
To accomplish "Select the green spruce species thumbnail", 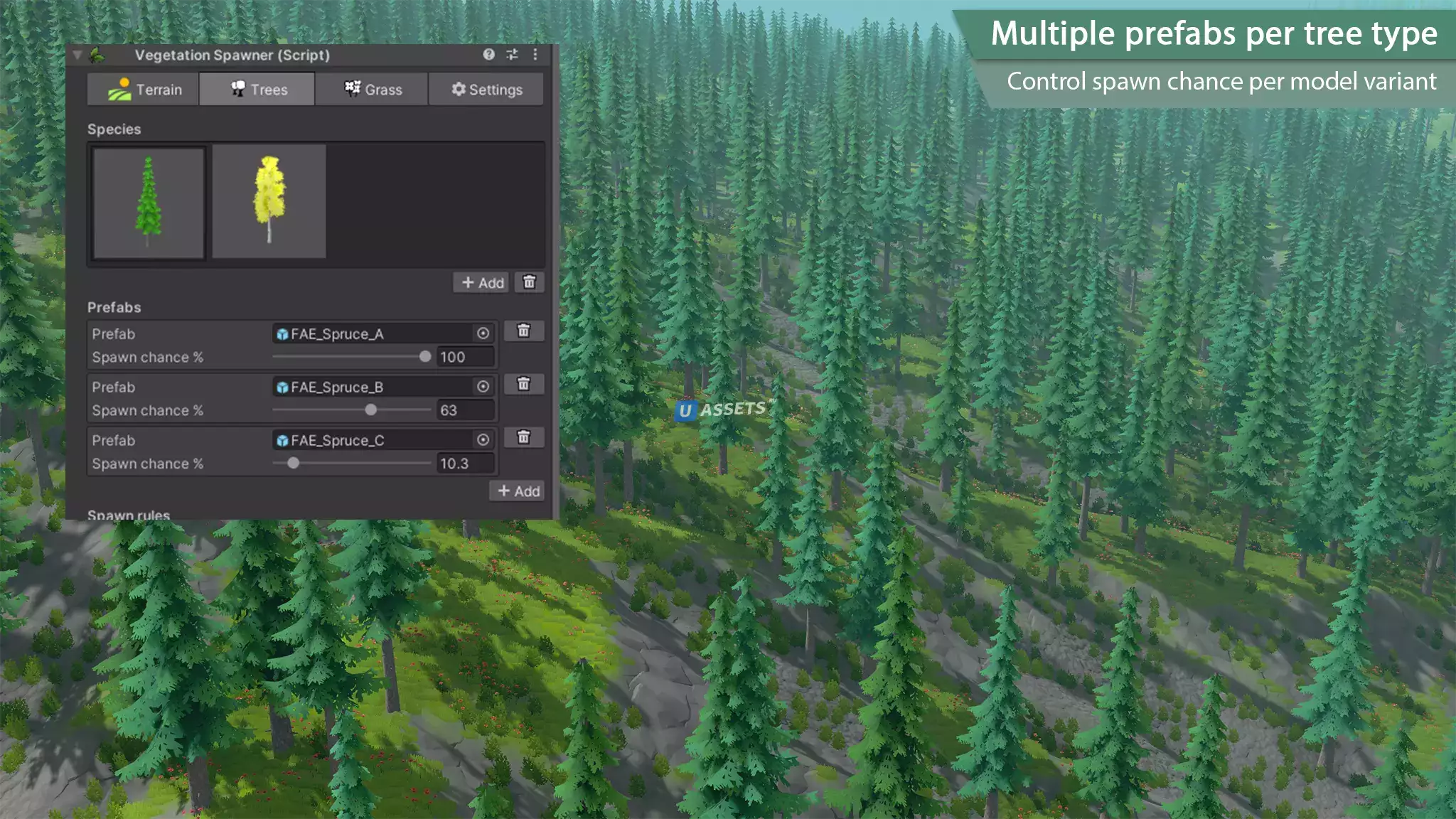I will click(149, 202).
